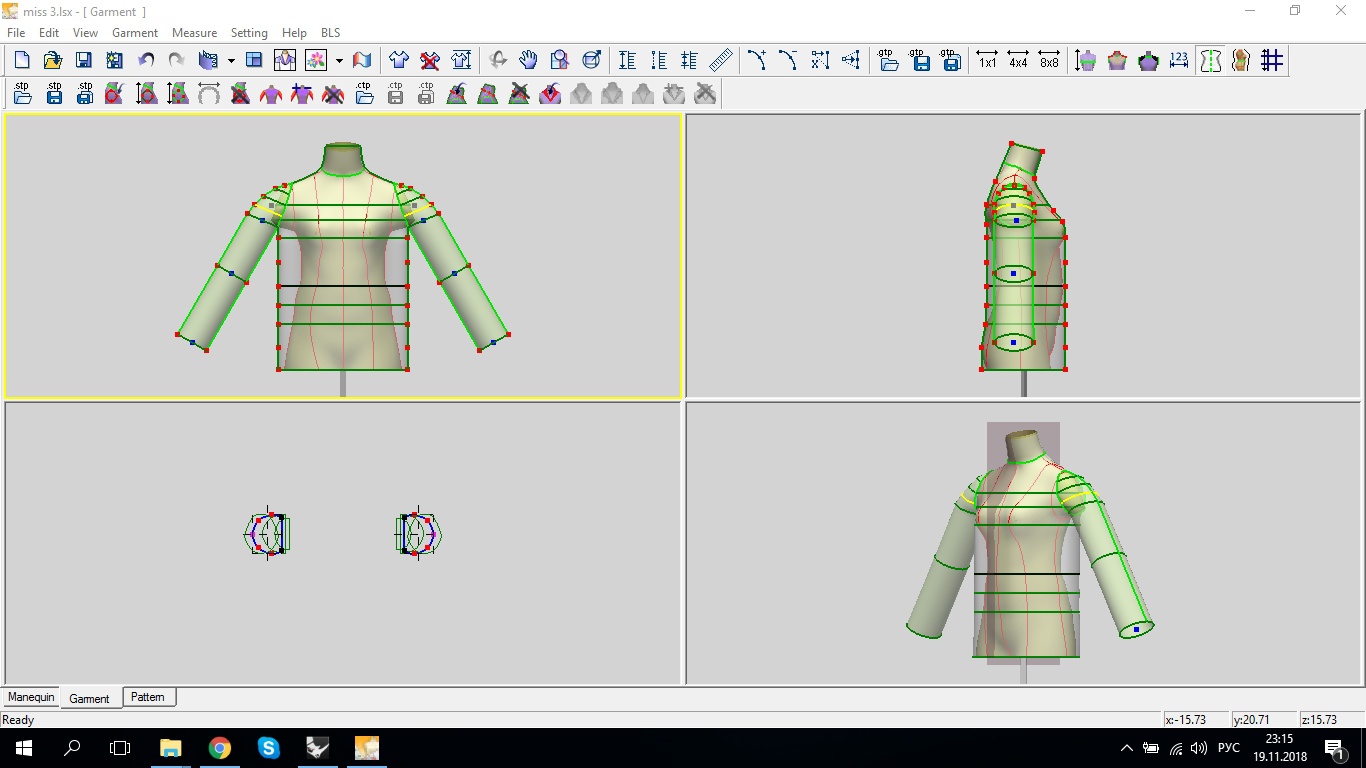
Task: Toggle the grid display button
Action: (x=1271, y=61)
